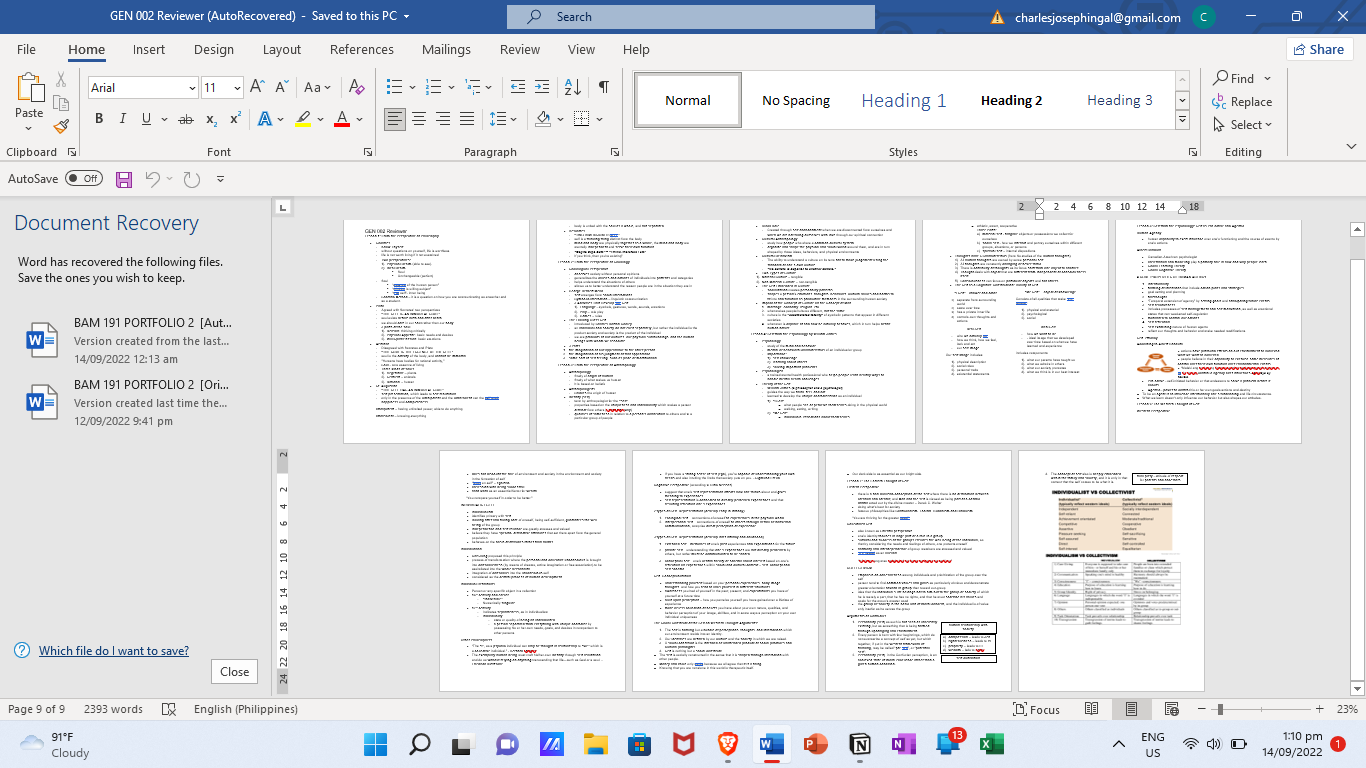Launch Brave browser from the taskbar
The image size is (1366, 768).
(728, 745)
